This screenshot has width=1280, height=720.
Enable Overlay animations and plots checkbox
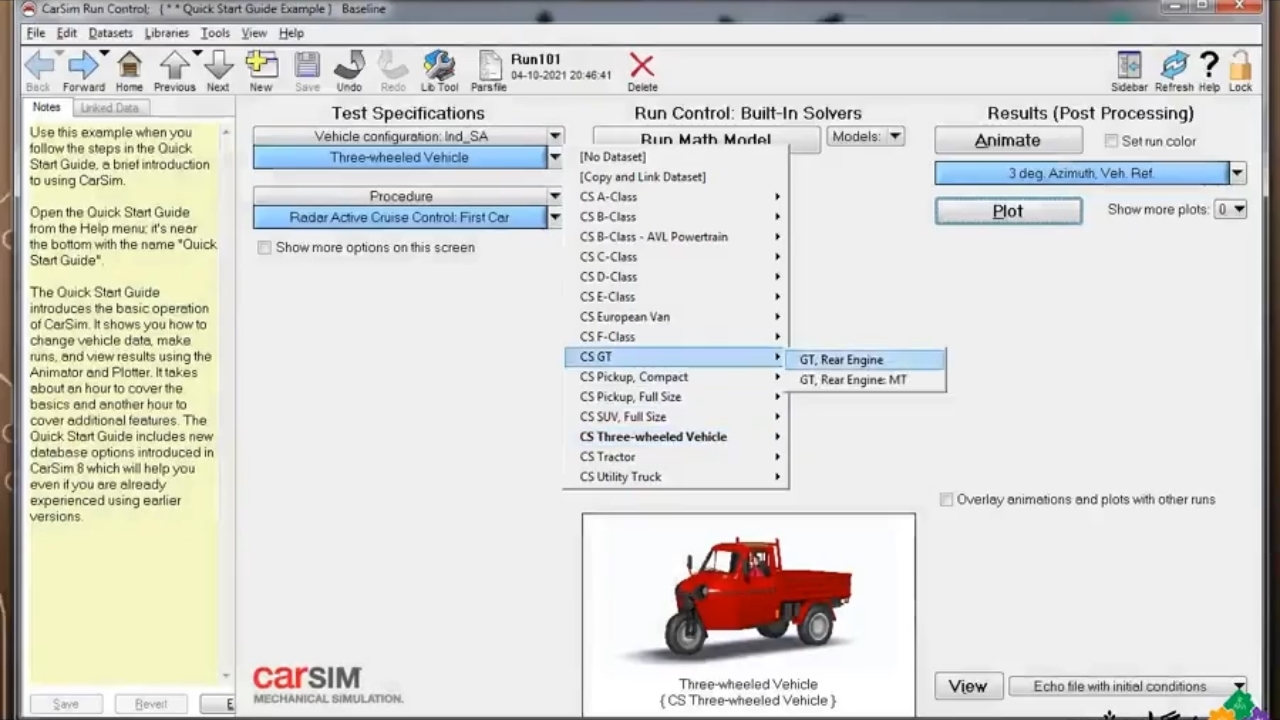pos(946,500)
